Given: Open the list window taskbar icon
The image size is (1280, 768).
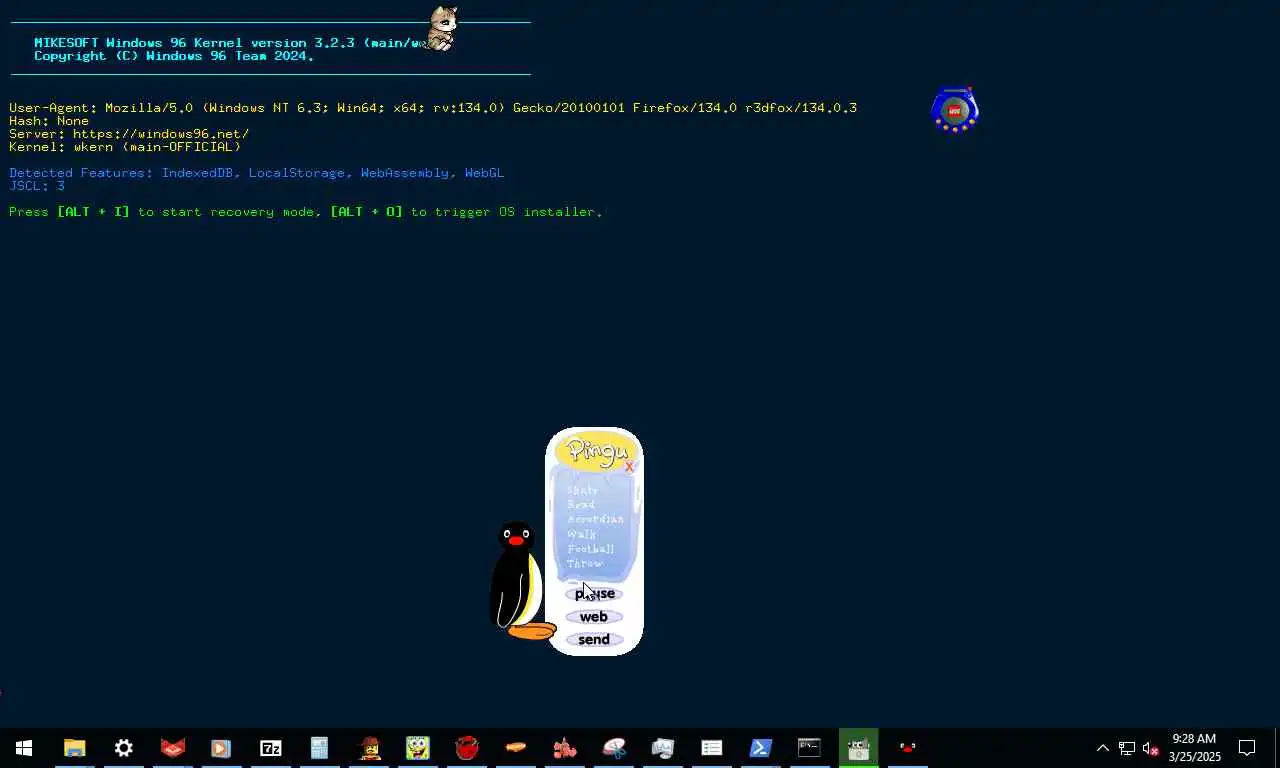Looking at the screenshot, I should click(712, 748).
